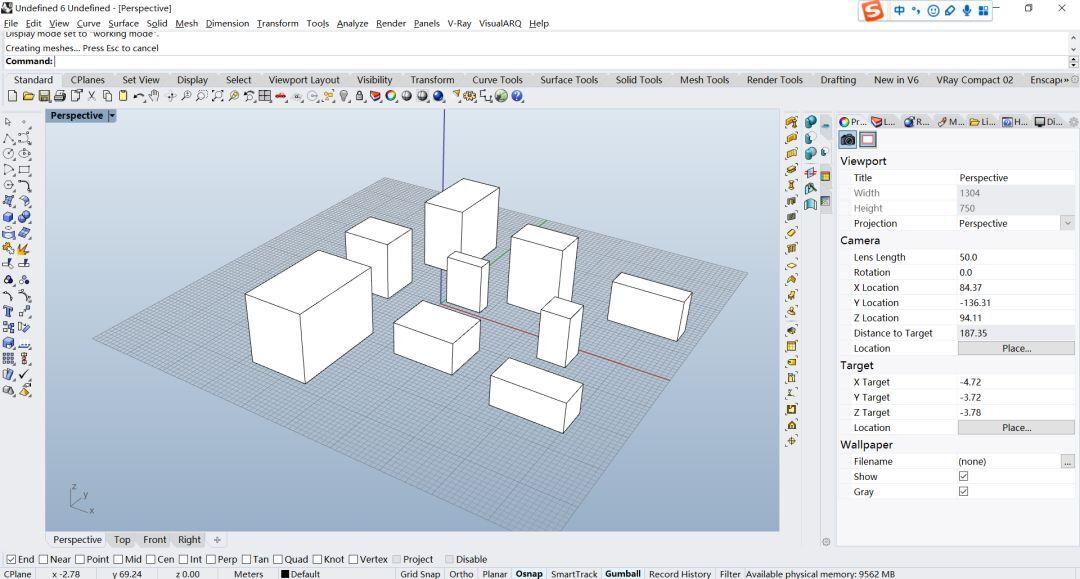Open the Projection dropdown in Viewport properties
The image size is (1080, 579).
1067,223
